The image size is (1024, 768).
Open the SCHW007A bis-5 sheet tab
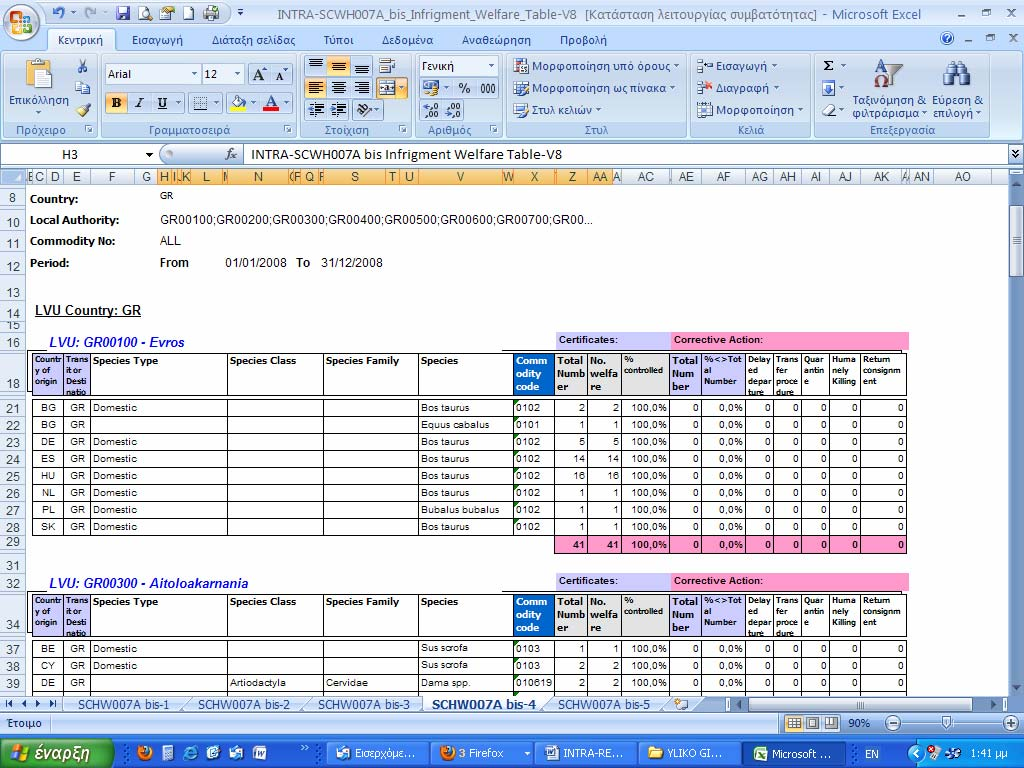(603, 705)
